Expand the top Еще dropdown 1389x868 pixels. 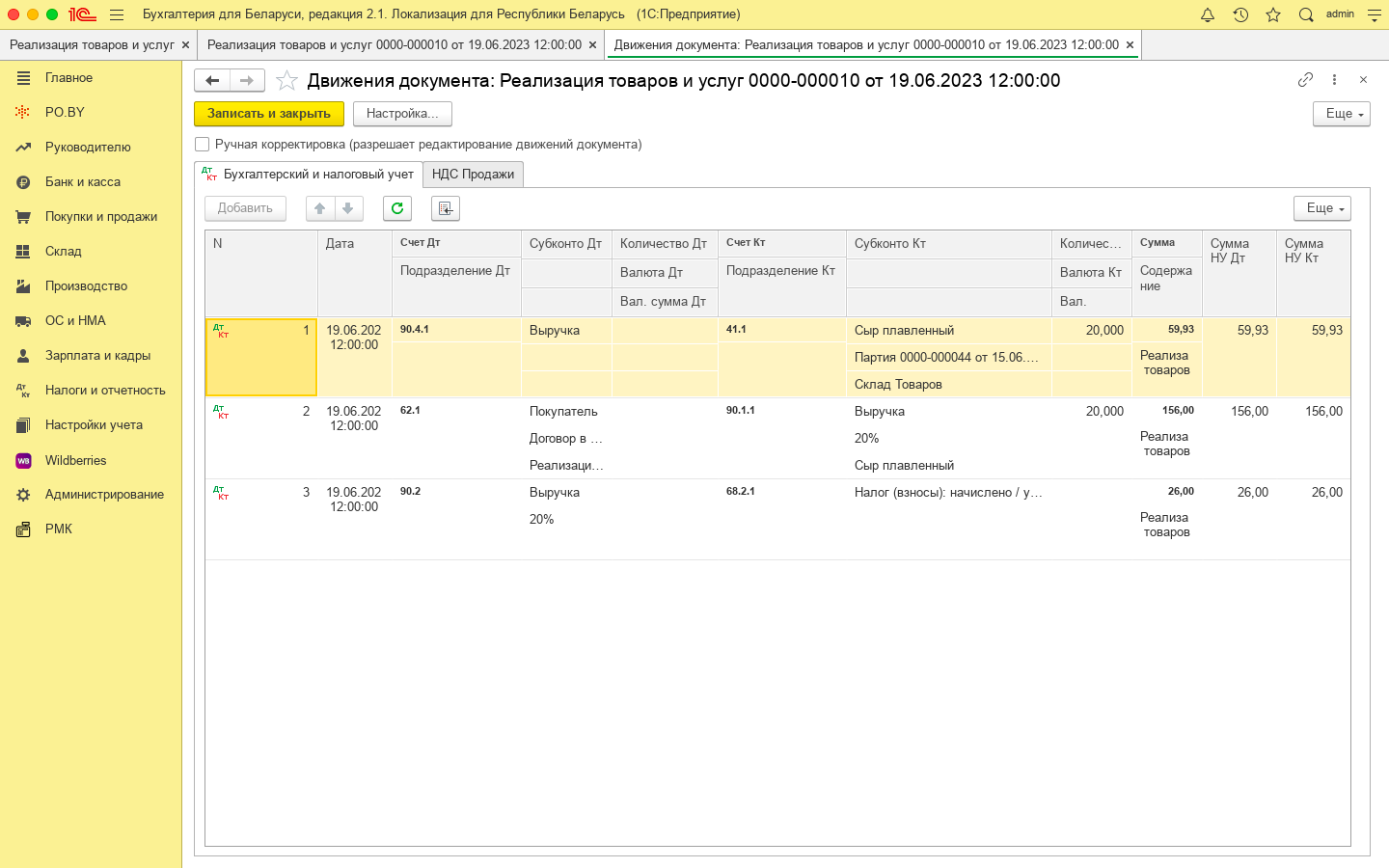click(1341, 114)
